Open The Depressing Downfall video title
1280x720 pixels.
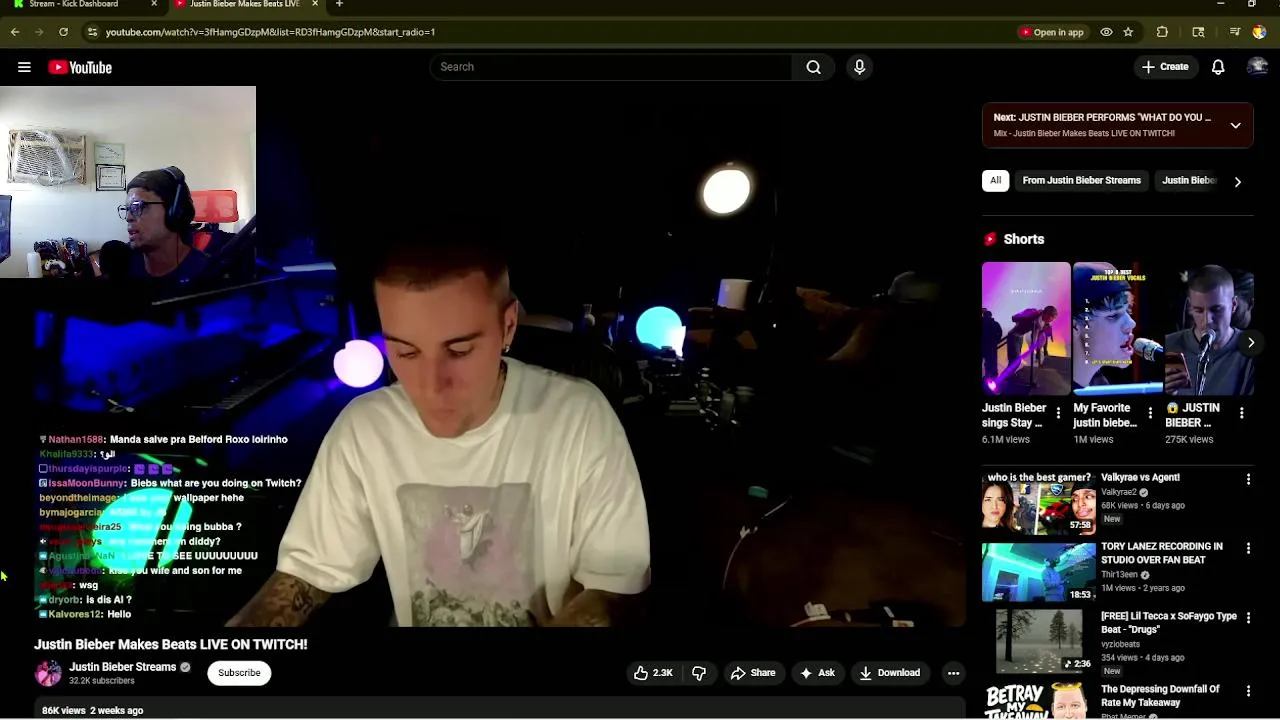1160,696
